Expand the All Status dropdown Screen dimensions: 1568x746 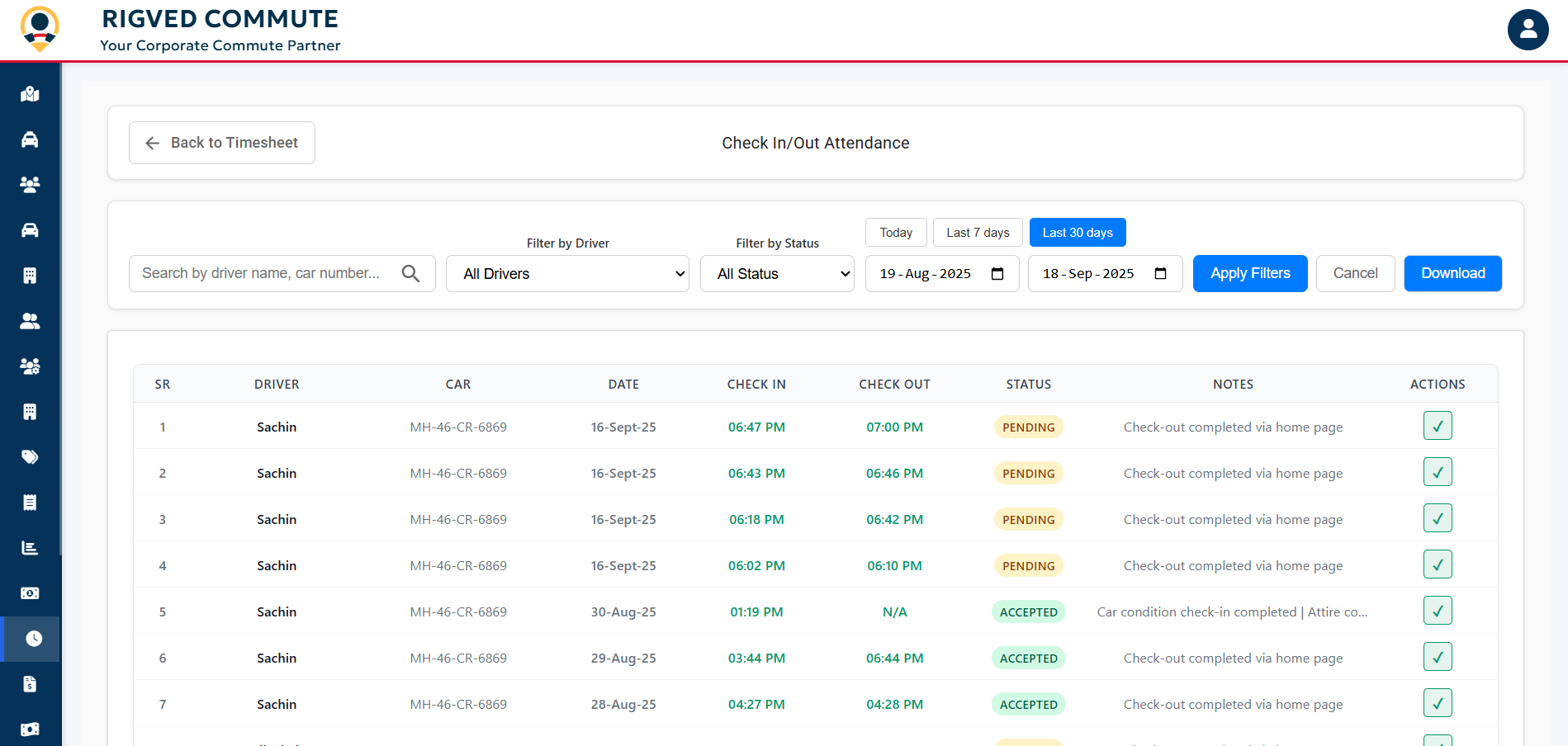[777, 273]
